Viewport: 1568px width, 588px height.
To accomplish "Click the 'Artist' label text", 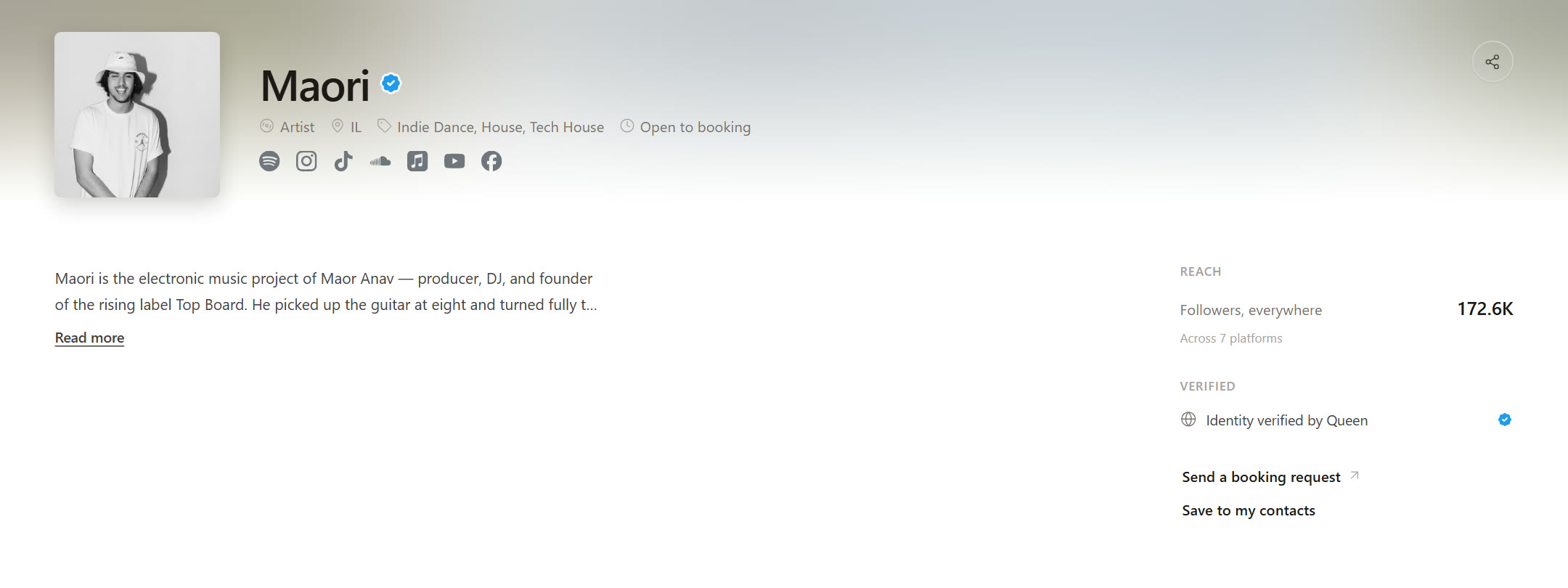I will (x=298, y=127).
